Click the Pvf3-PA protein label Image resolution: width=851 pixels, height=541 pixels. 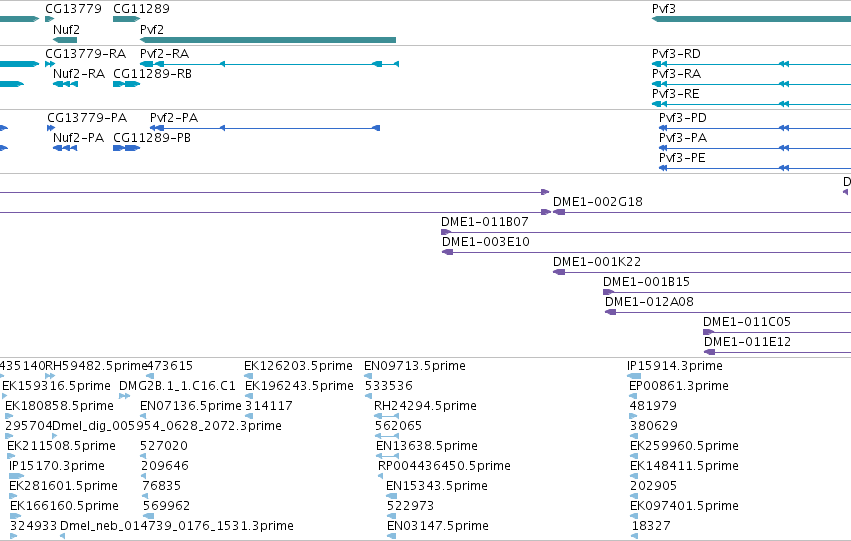coord(683,138)
